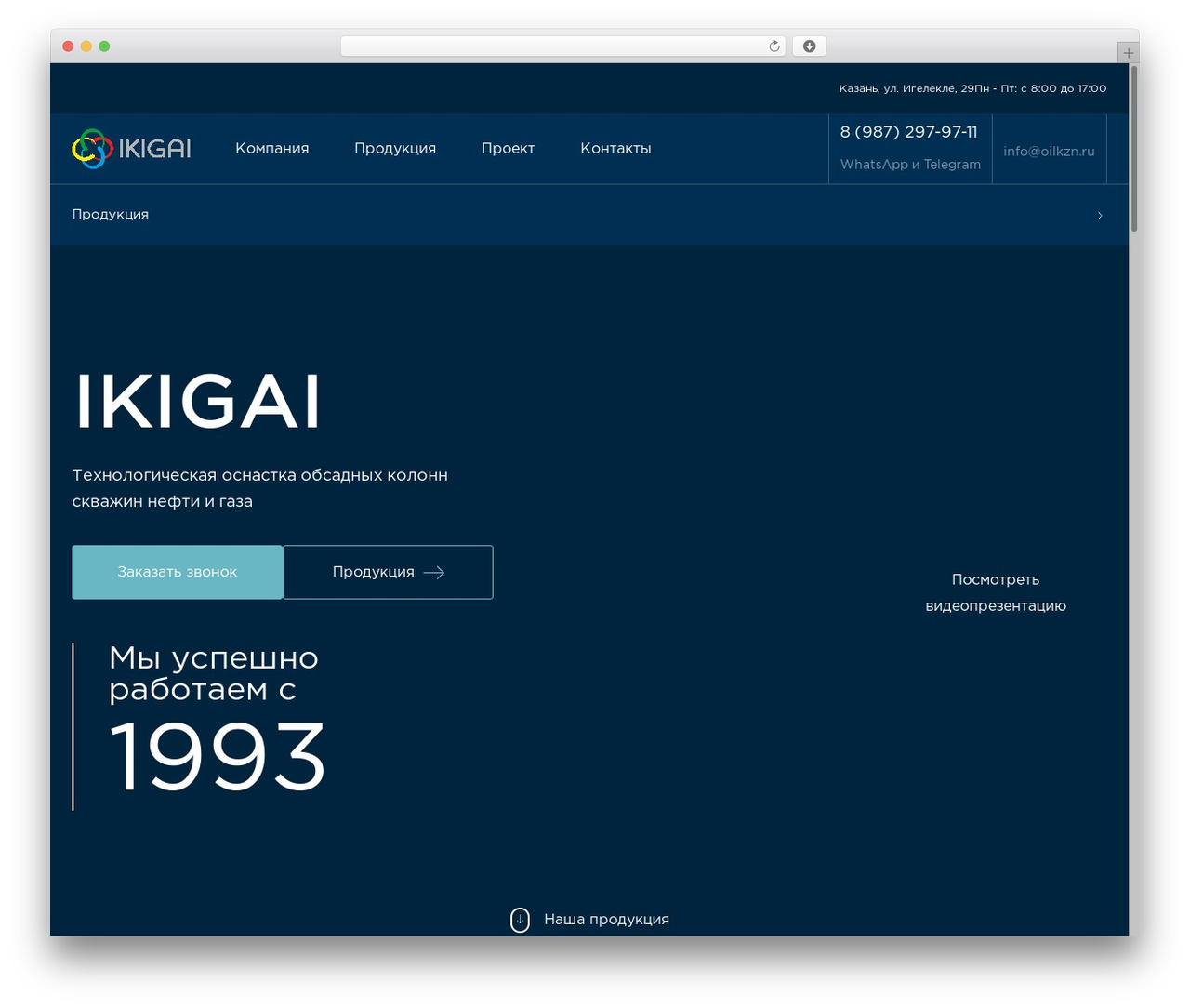The height and width of the screenshot is (1008, 1190).
Task: Open a new tab with the plus button
Action: pyautogui.click(x=1129, y=53)
